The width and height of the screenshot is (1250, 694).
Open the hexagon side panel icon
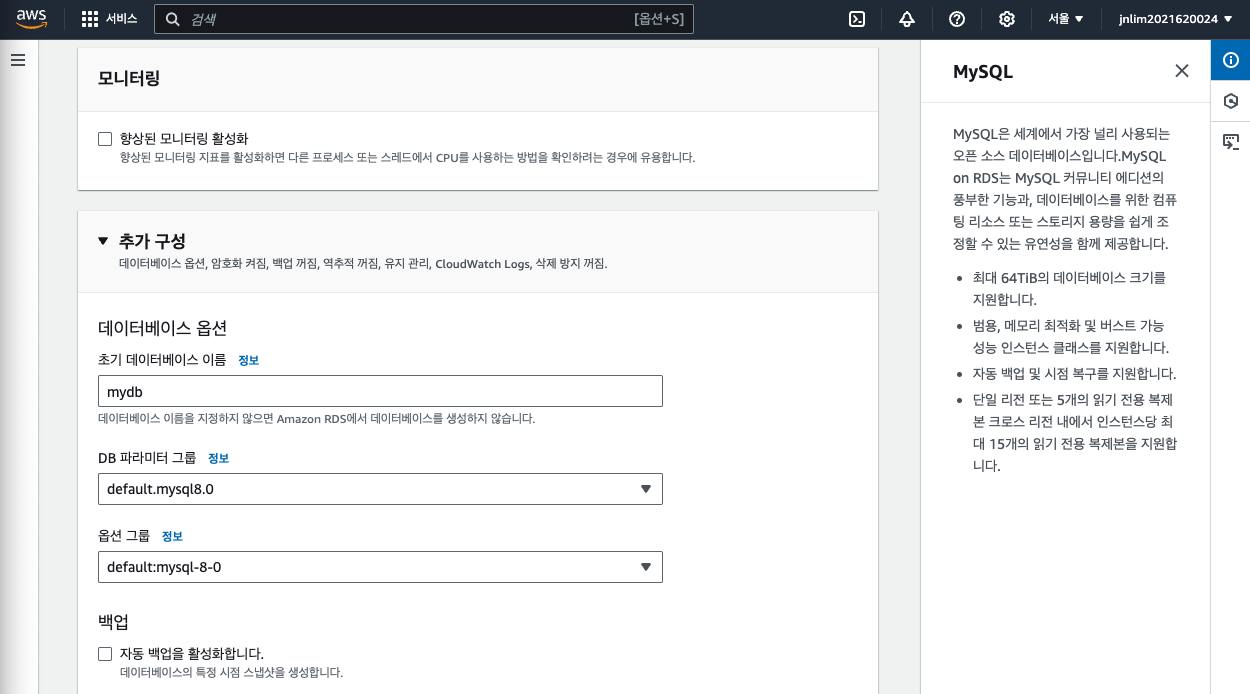(x=1231, y=101)
